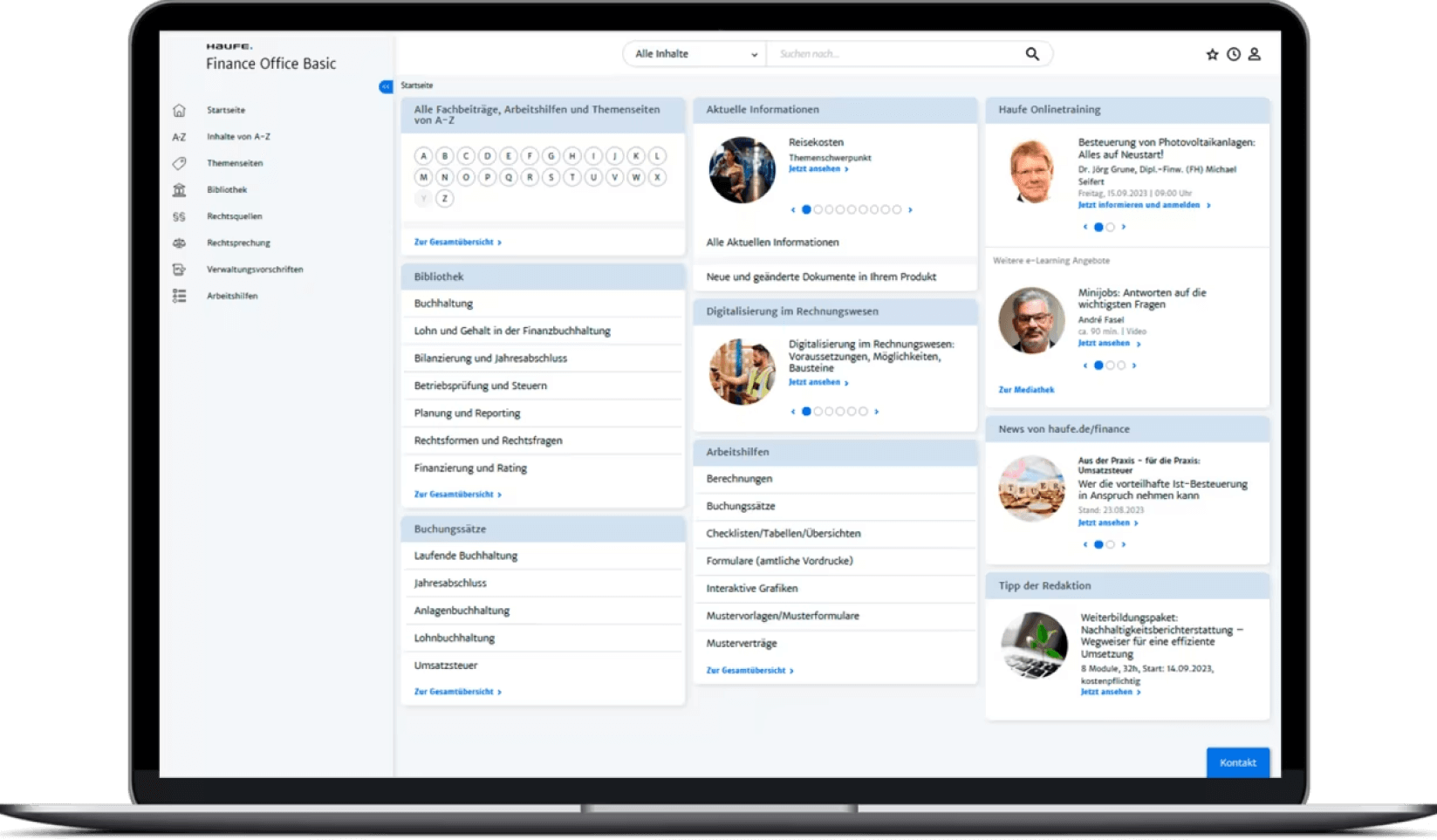Click the blue Kontakt button
Viewport: 1437px width, 840px height.
coord(1238,762)
